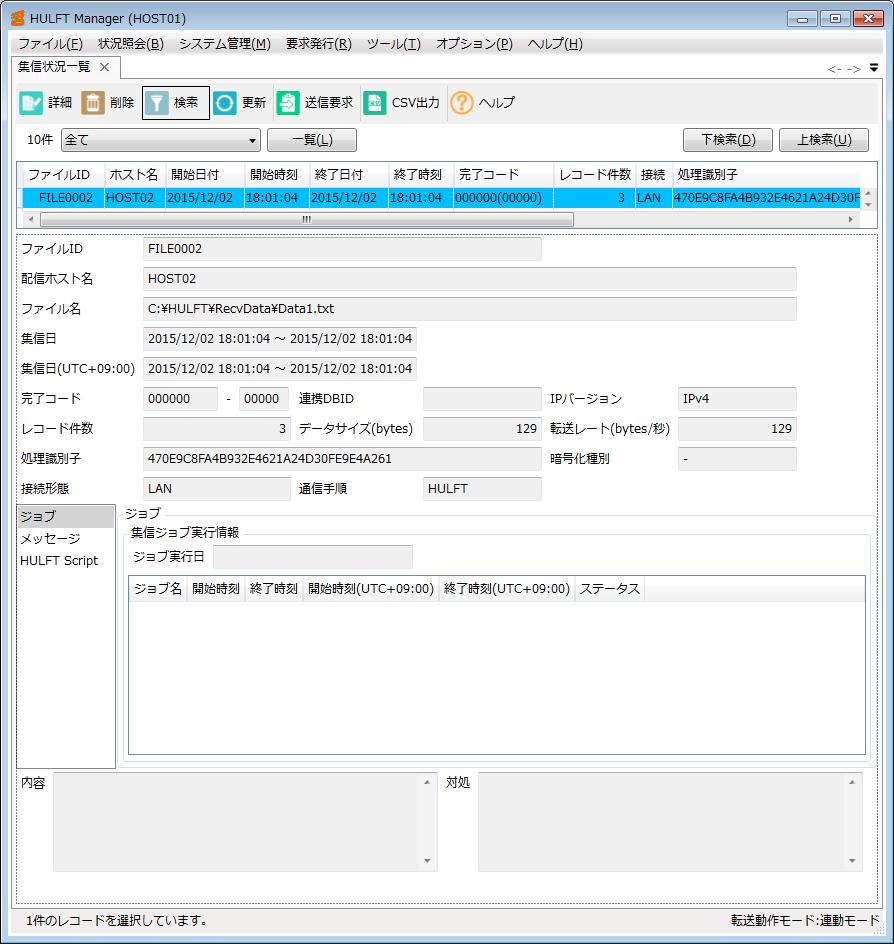The width and height of the screenshot is (894, 944).
Task: Open the ヘルプ(H) menu
Action: (555, 44)
